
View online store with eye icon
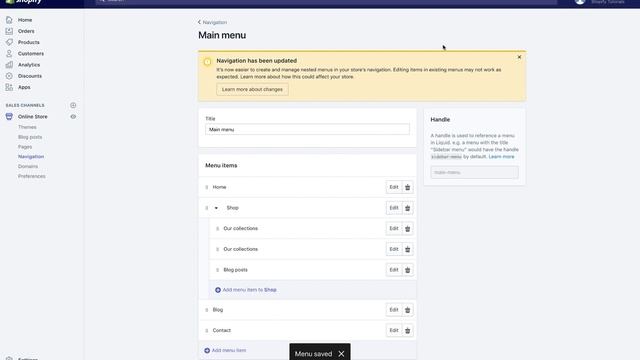coord(73,116)
